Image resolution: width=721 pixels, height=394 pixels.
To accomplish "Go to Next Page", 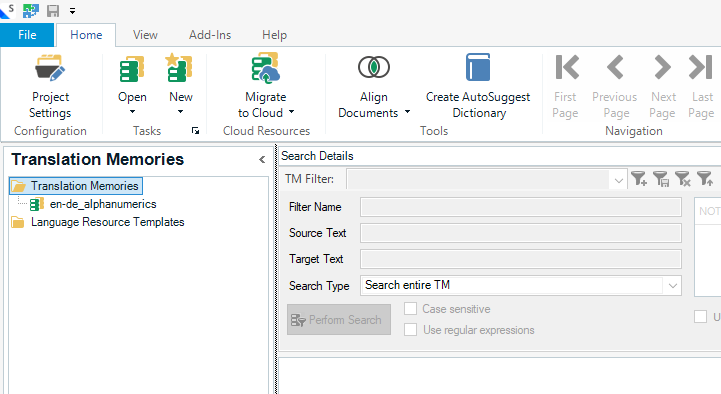I will tap(663, 86).
